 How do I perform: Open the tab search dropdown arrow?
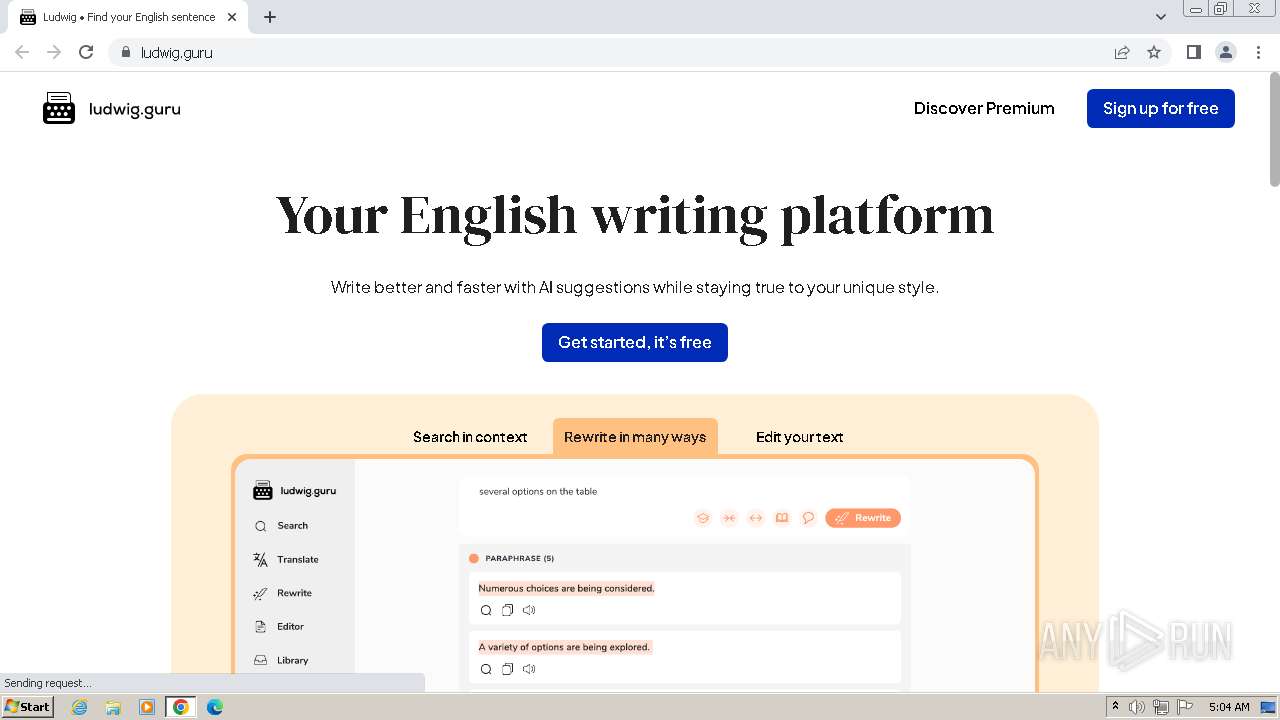[x=1160, y=16]
